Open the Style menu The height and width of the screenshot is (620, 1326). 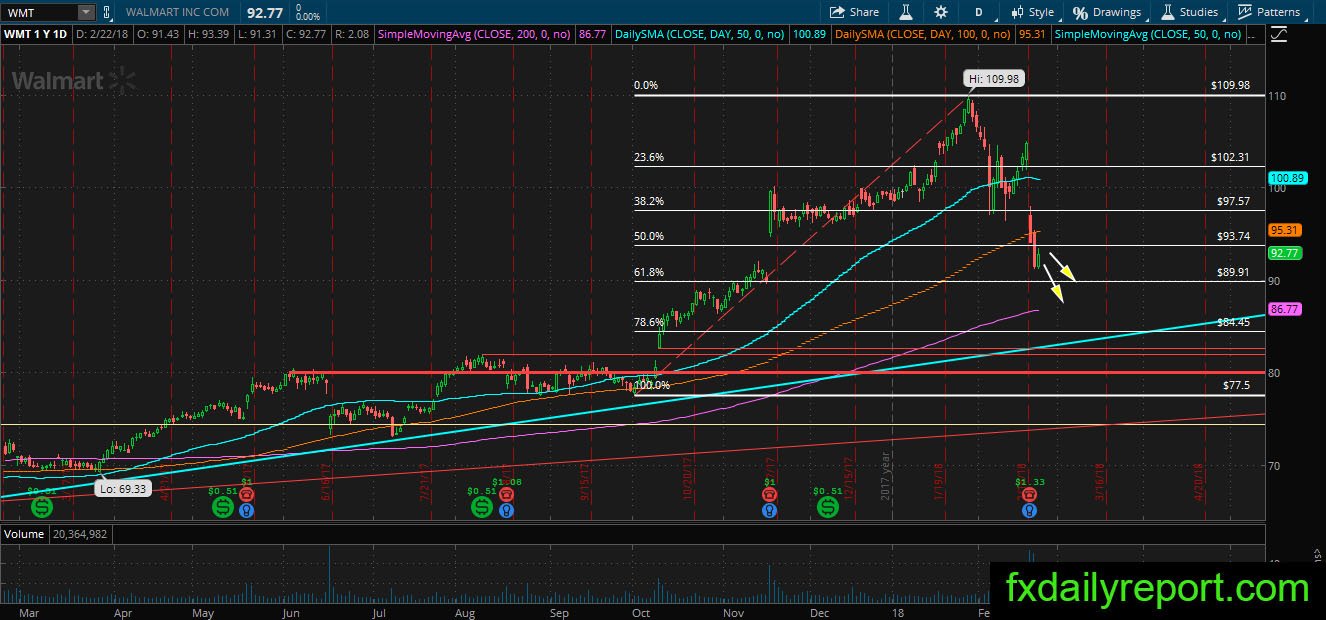1033,12
